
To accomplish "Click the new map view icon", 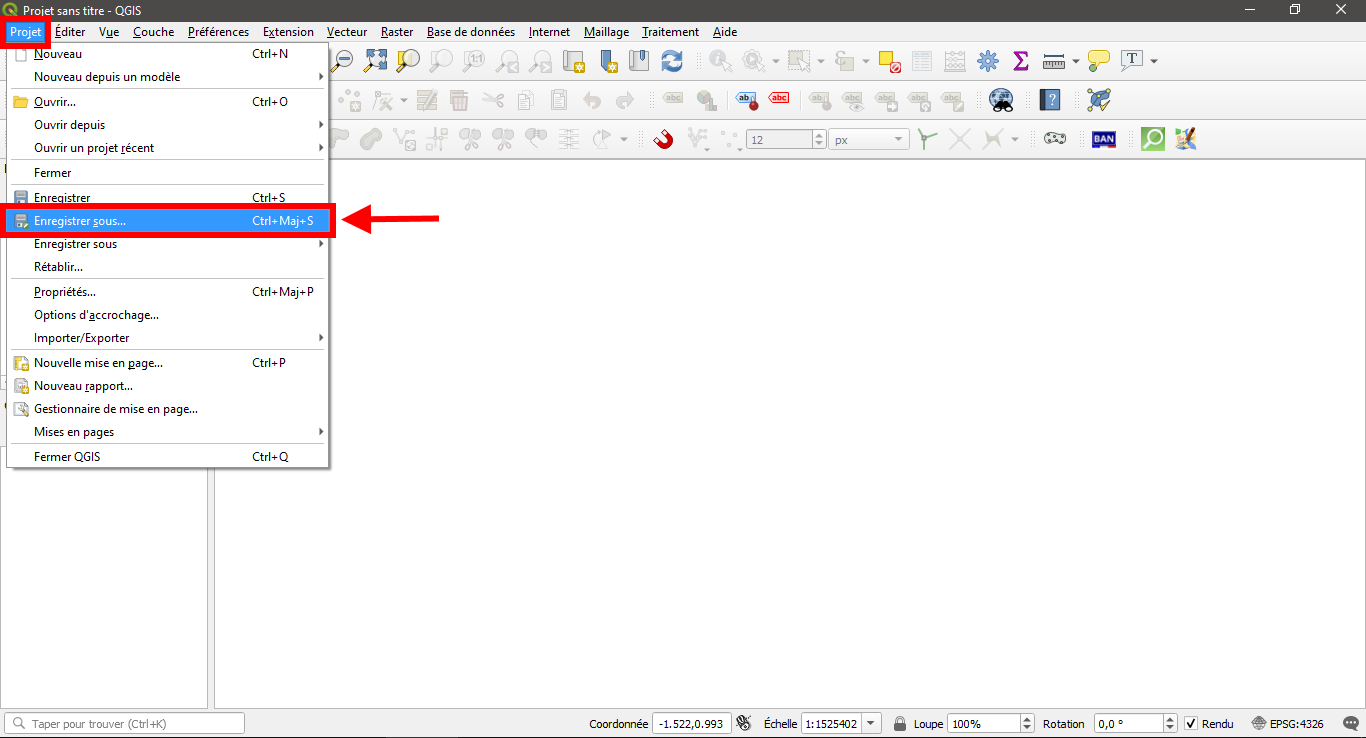I will point(574,61).
